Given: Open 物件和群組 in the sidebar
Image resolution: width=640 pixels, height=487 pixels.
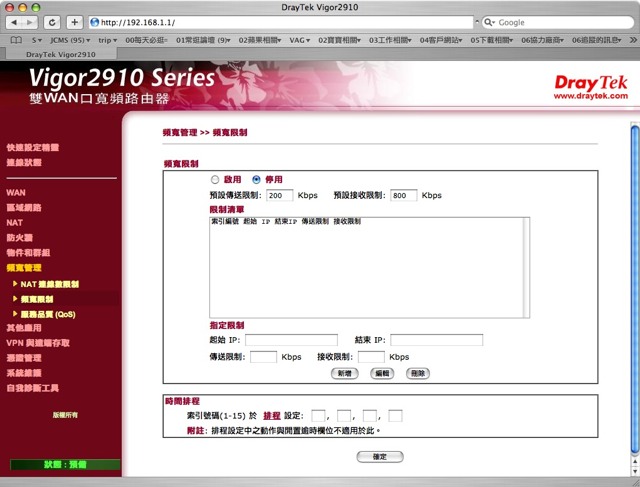Looking at the screenshot, I should pyautogui.click(x=28, y=253).
